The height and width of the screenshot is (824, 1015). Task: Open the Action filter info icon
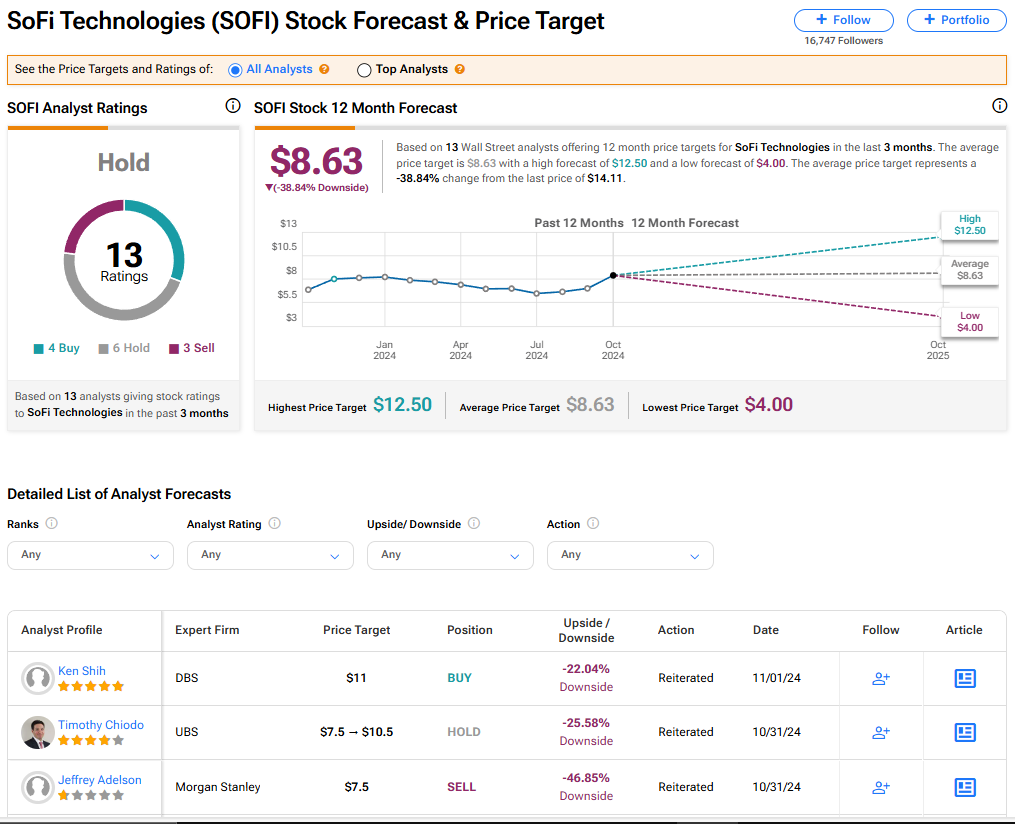(593, 523)
